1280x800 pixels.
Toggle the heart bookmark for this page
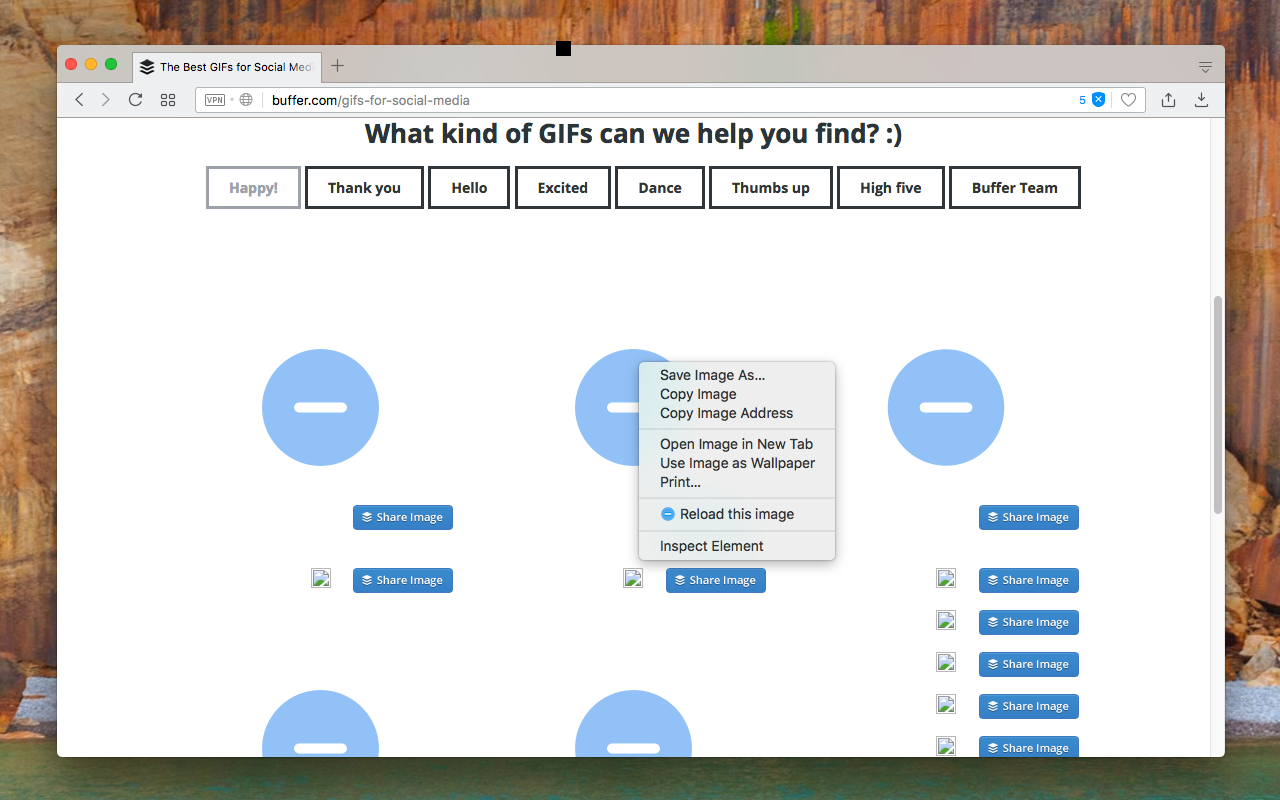click(x=1129, y=100)
